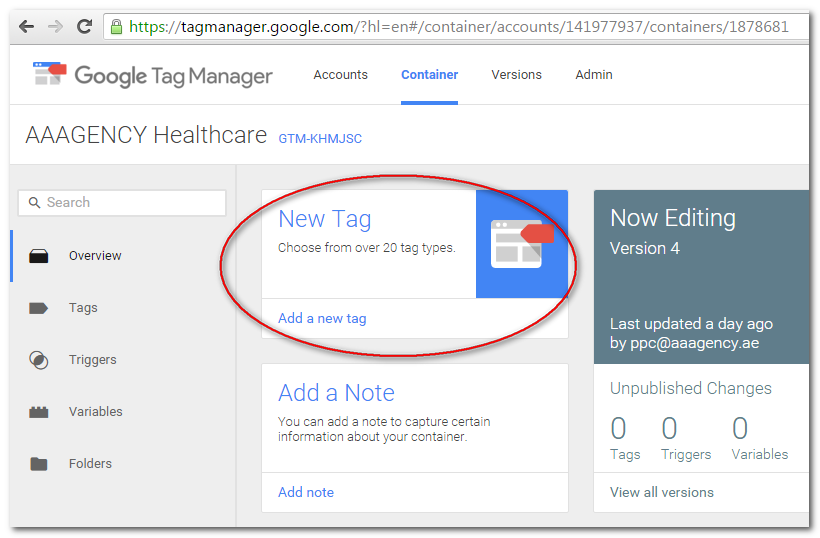Click the green padlock security icon

click(116, 26)
